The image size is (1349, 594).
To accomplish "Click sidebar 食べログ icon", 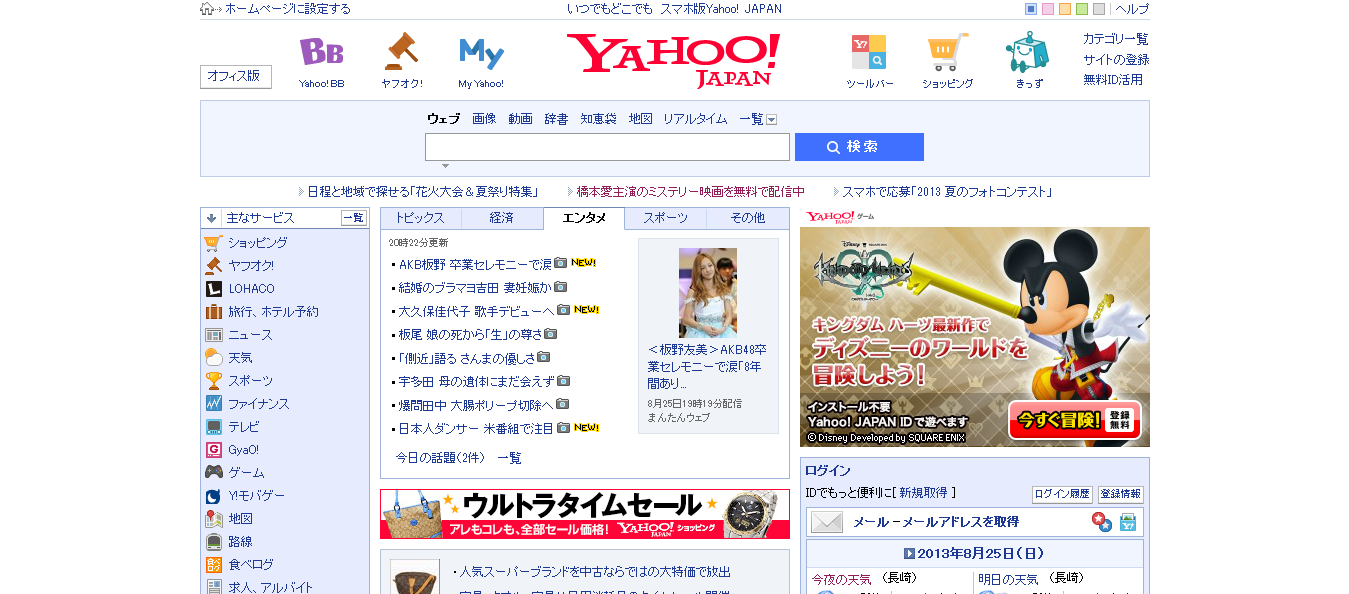I will coord(213,565).
